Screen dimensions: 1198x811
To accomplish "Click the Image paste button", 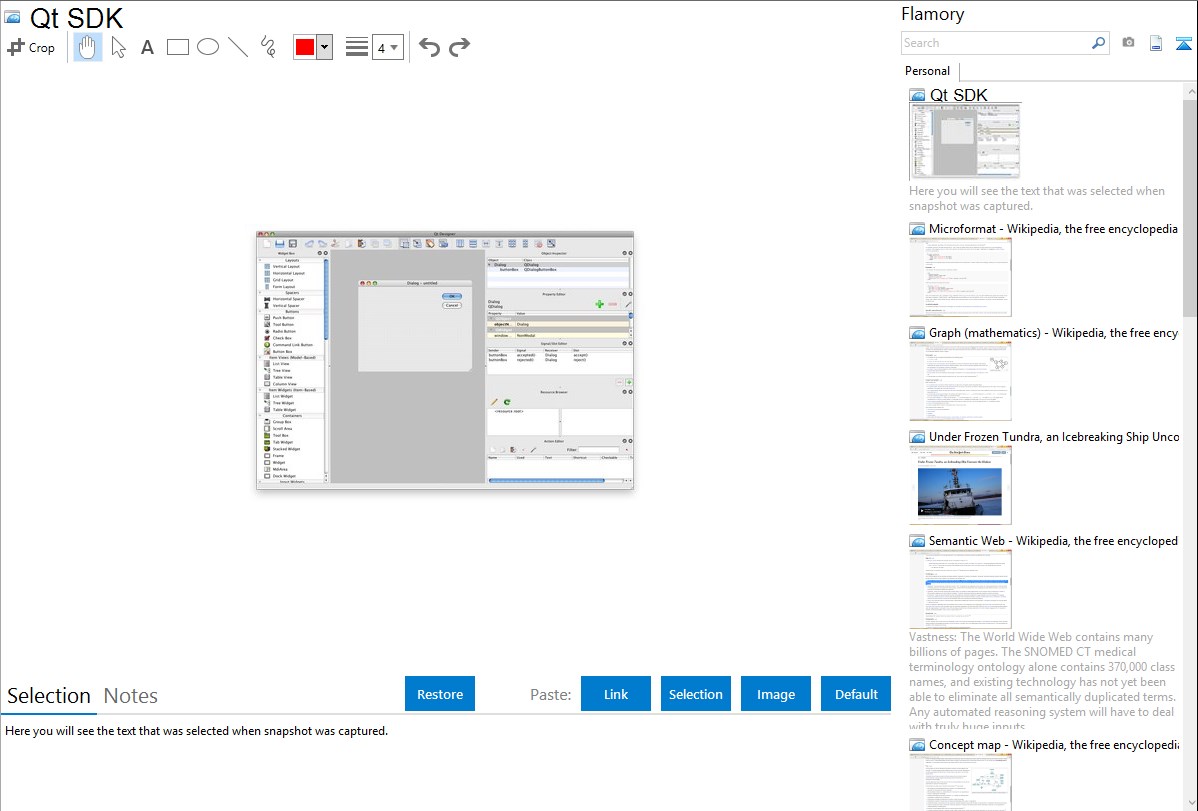I will pyautogui.click(x=776, y=694).
